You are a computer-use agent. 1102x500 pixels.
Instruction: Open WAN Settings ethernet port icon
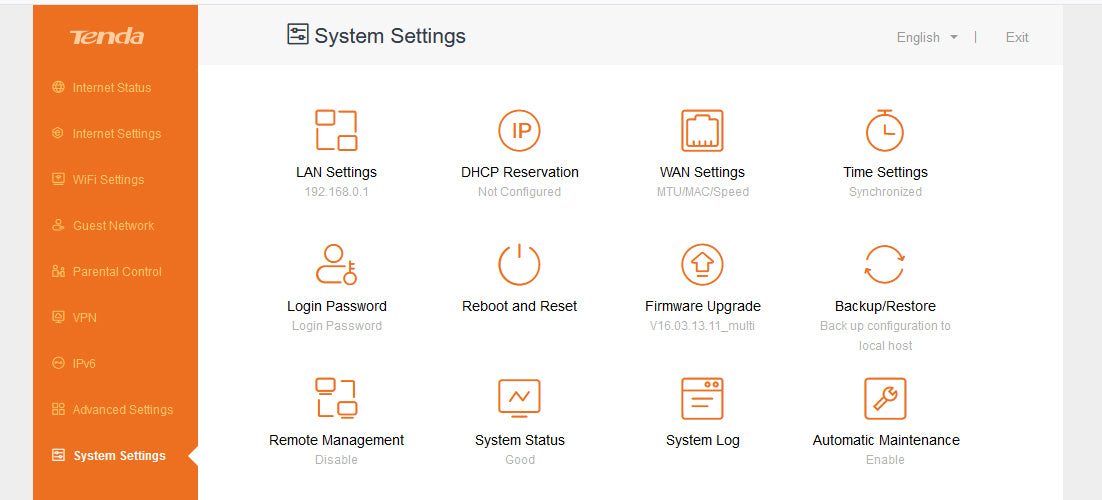click(702, 131)
